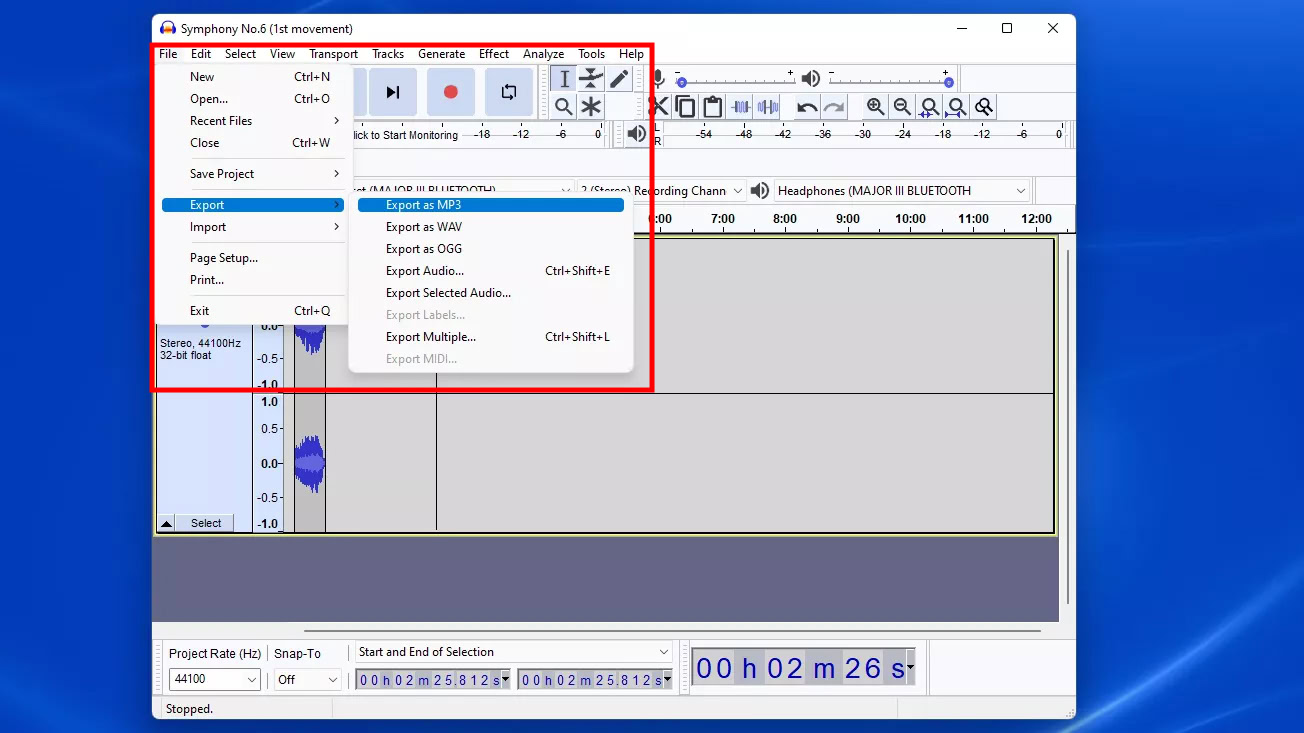Open the Project Rate dropdown
This screenshot has height=733, width=1304.
coord(215,680)
